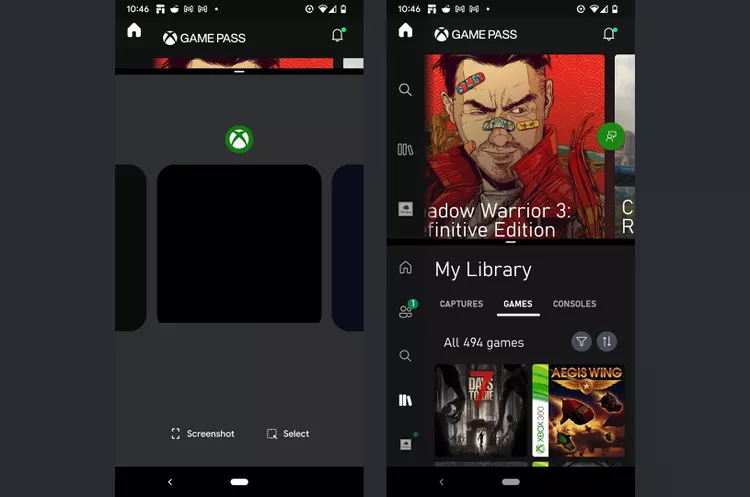The width and height of the screenshot is (750, 497).
Task: Open the sort button next to All 494 games
Action: 607,342
